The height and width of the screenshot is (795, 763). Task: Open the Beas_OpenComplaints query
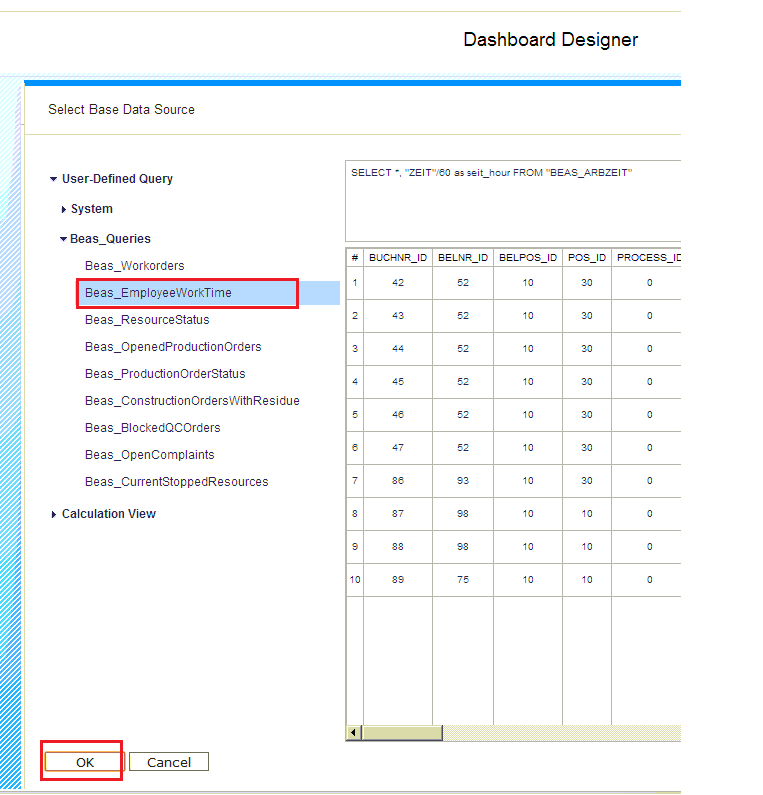[x=149, y=455]
